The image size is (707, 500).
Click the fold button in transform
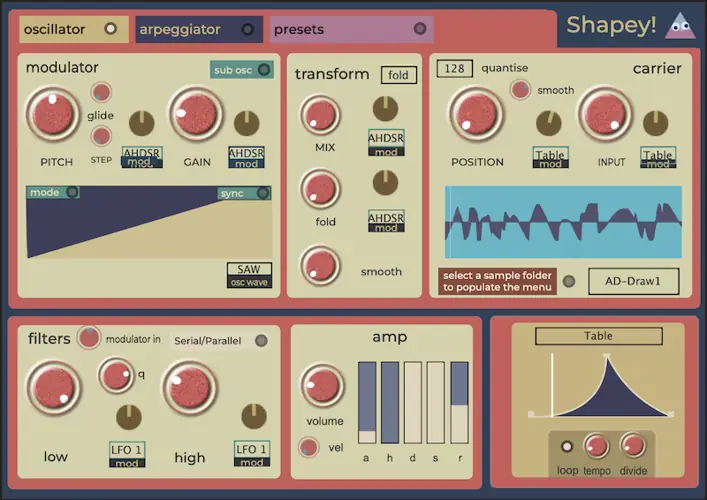398,75
